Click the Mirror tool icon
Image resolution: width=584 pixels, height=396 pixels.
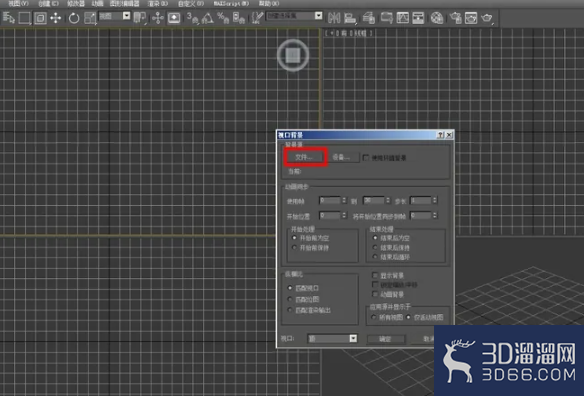(x=334, y=18)
